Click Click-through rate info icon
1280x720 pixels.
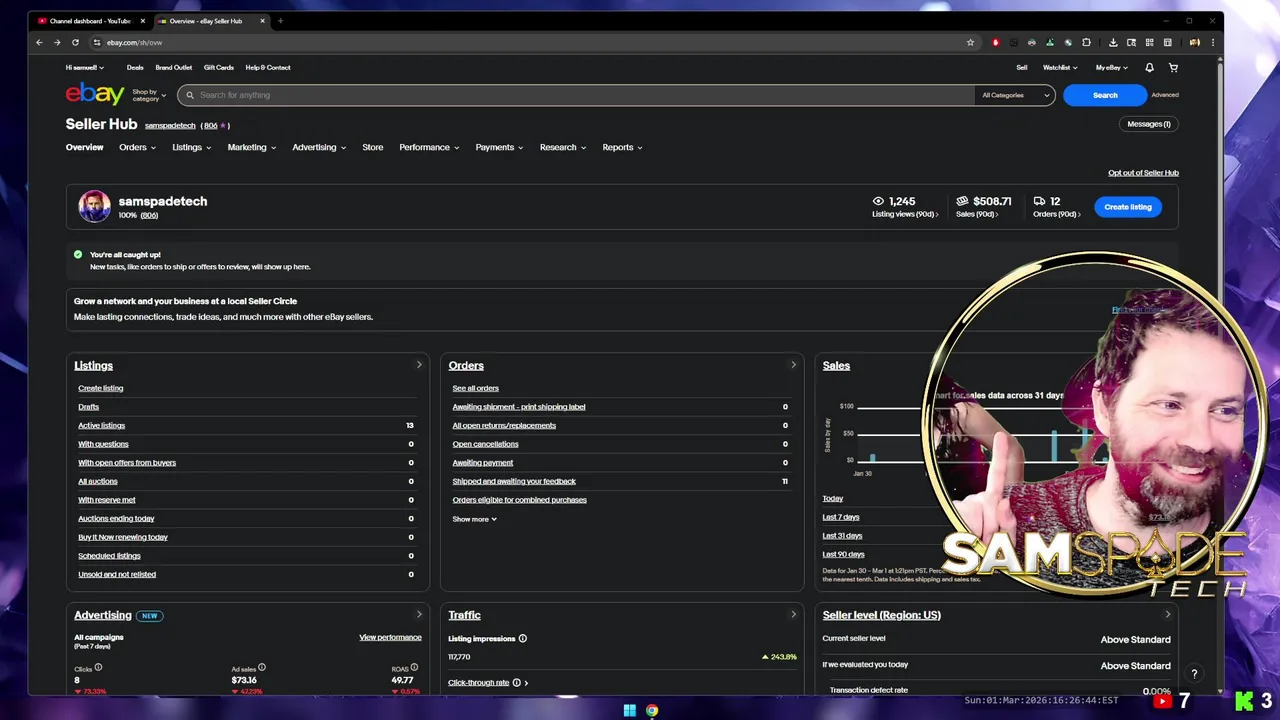point(517,682)
